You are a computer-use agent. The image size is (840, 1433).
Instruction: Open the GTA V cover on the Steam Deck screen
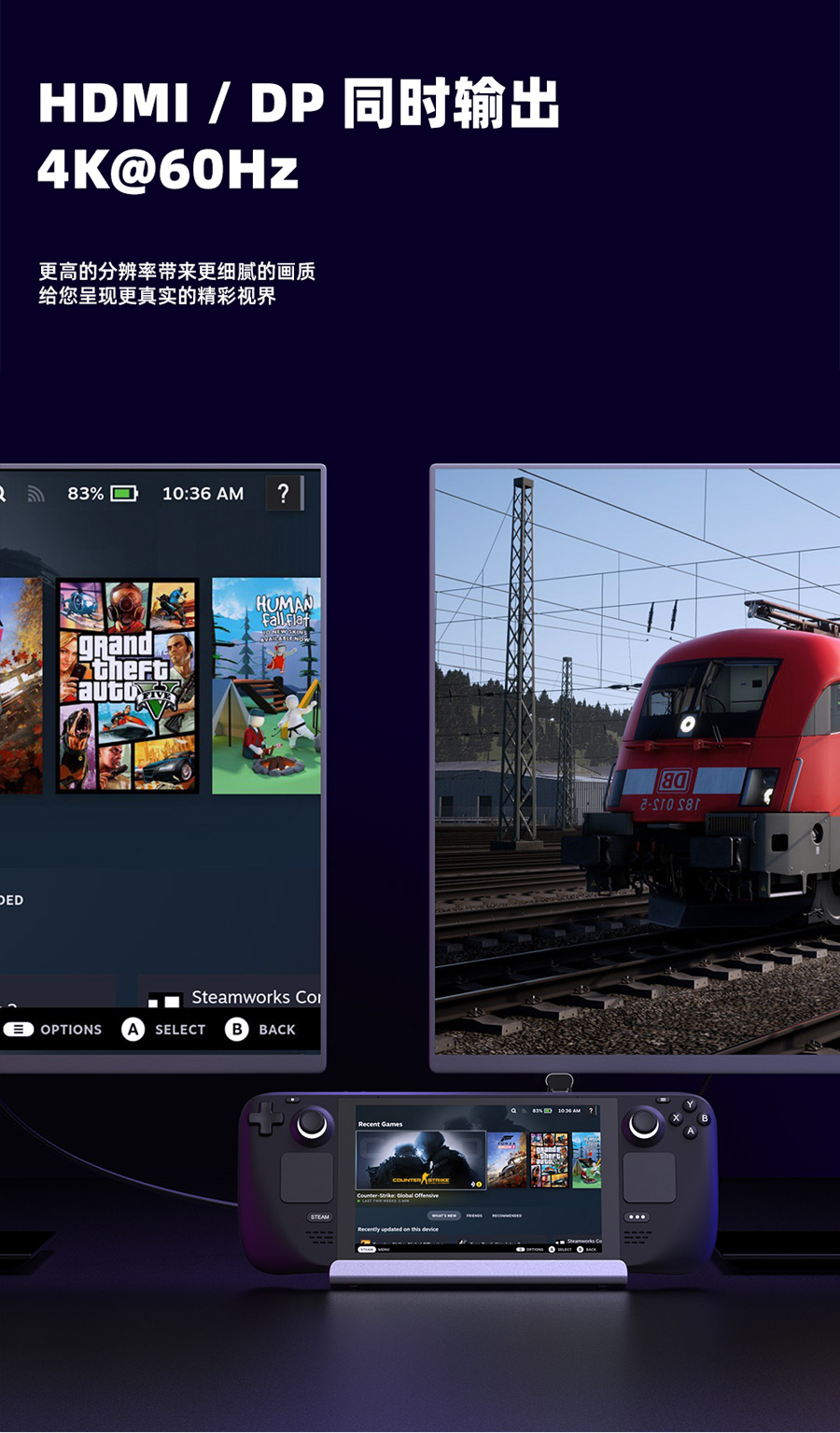[549, 1160]
